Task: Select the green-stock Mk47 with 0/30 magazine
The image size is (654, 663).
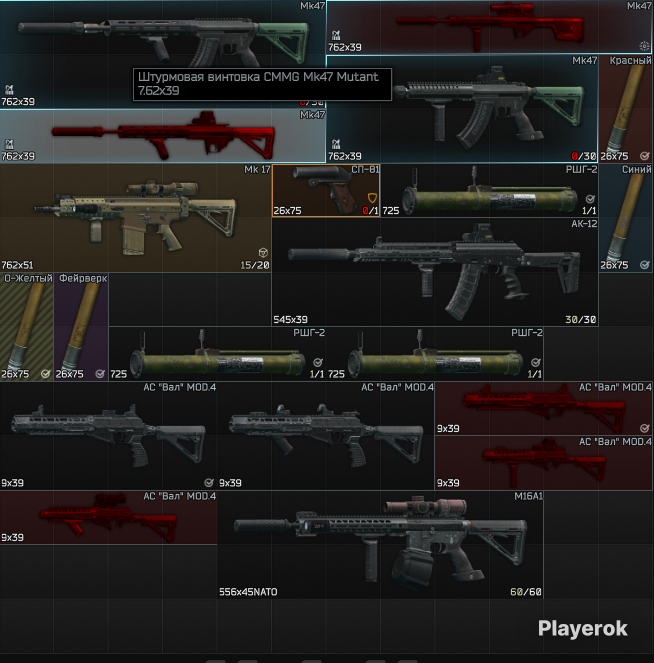Action: coord(462,109)
